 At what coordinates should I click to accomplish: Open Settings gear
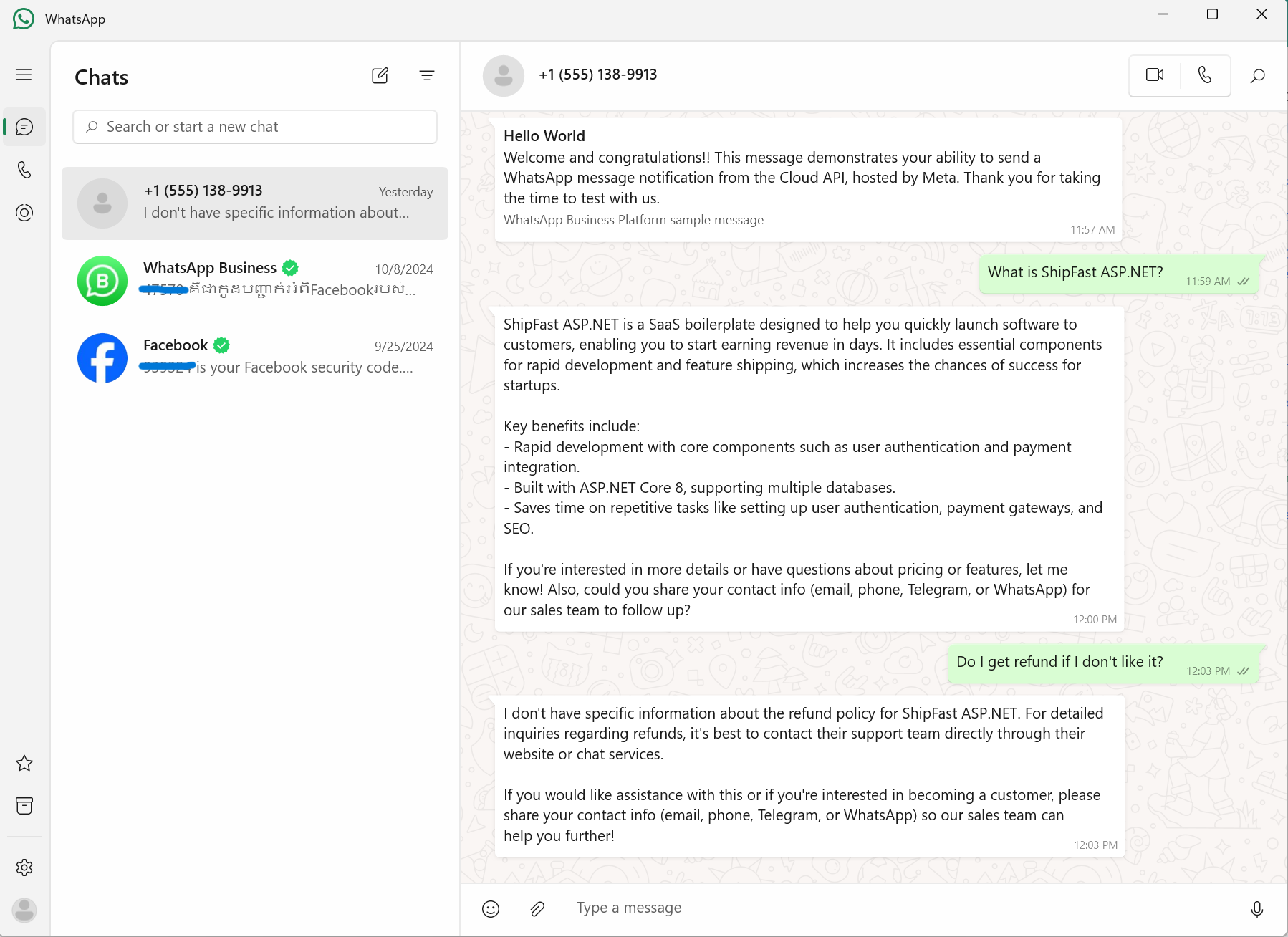(24, 868)
